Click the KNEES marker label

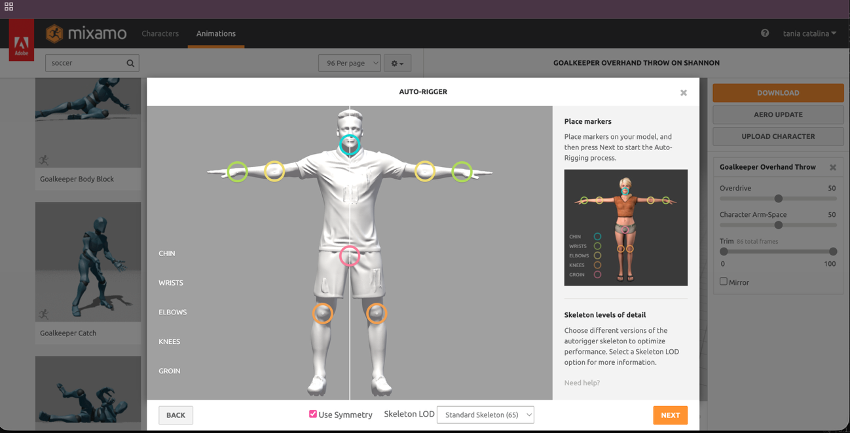point(169,341)
